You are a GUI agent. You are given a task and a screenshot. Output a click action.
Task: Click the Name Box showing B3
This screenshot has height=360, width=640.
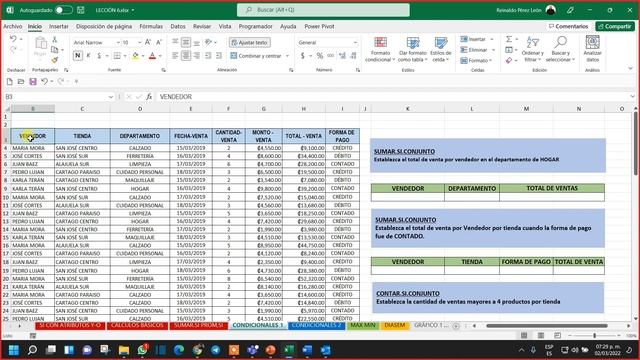point(59,97)
